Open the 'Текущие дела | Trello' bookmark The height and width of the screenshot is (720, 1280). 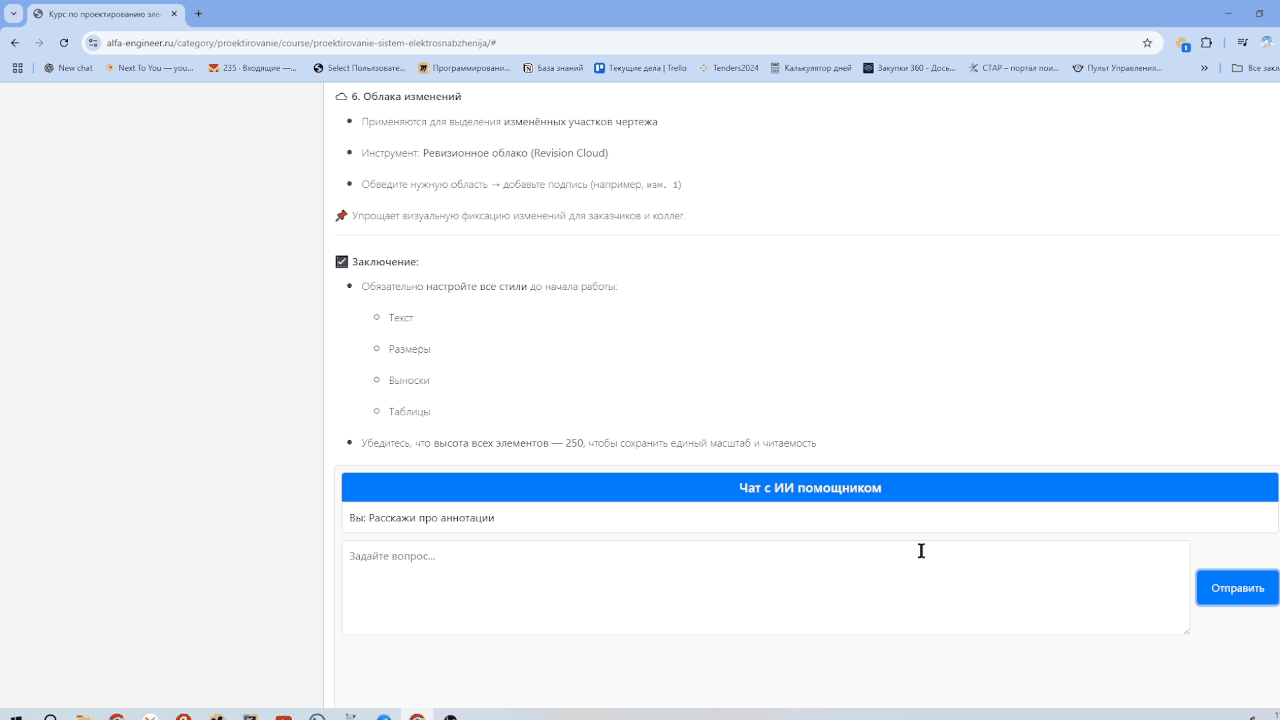(x=640, y=68)
